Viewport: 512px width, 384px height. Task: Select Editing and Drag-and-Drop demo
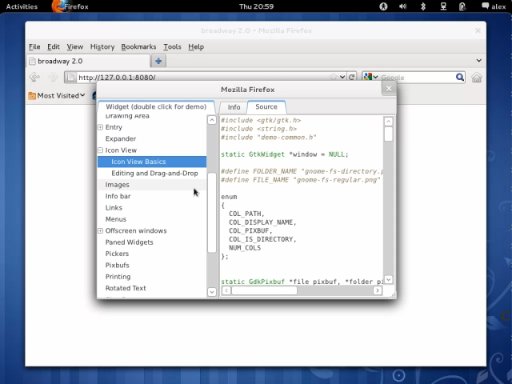[x=152, y=173]
